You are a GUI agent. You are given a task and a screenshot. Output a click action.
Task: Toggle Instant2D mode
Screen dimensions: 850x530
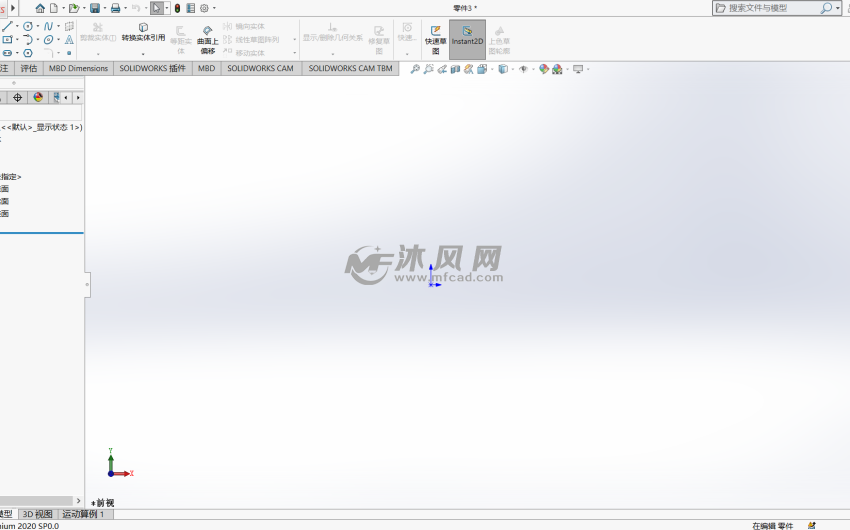click(x=467, y=38)
